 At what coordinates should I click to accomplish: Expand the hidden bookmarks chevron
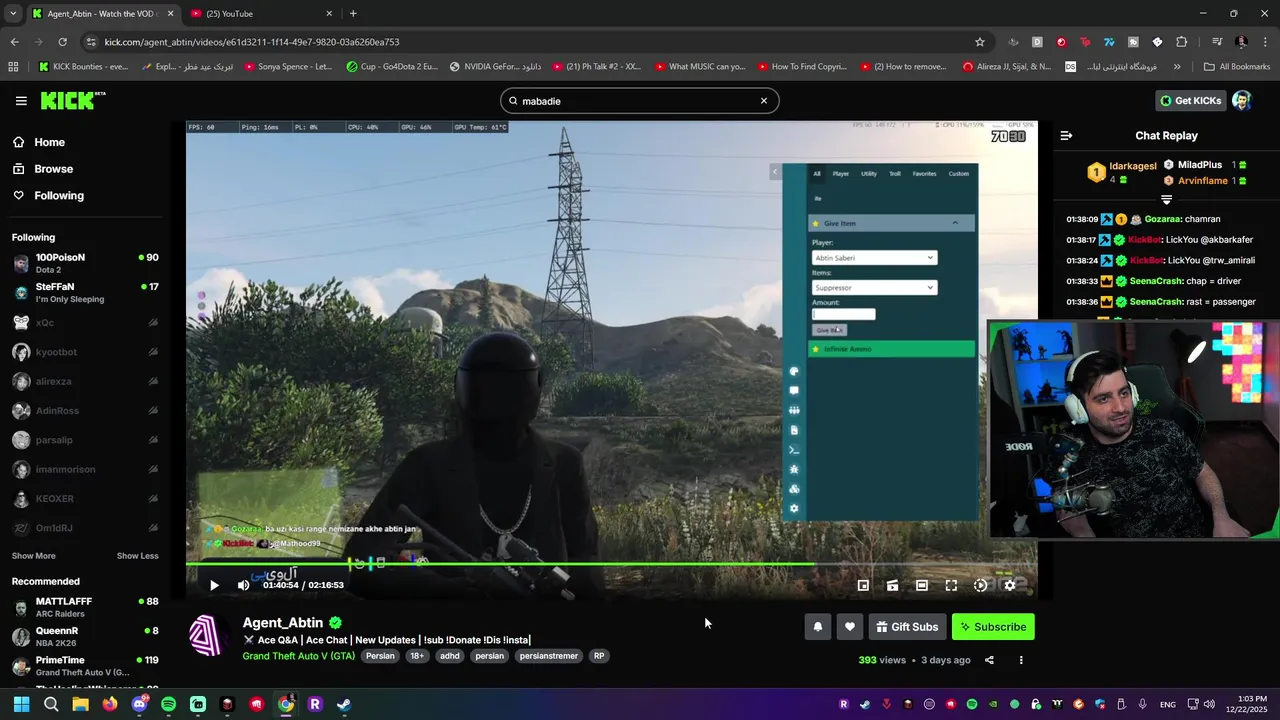(1177, 67)
